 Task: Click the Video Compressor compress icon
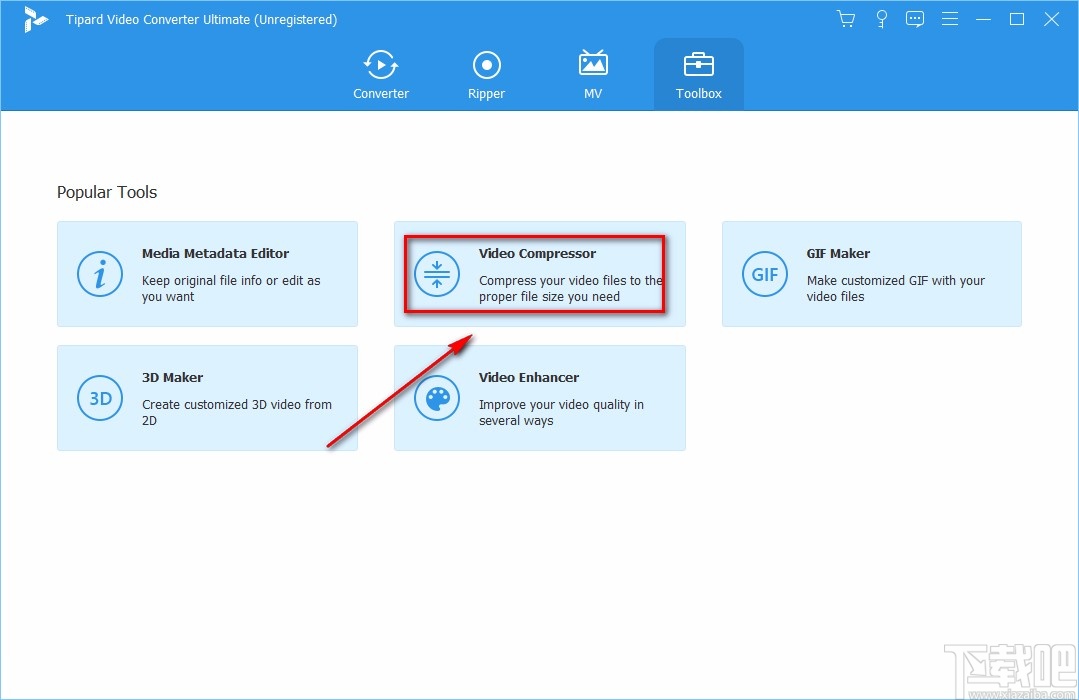[x=436, y=274]
